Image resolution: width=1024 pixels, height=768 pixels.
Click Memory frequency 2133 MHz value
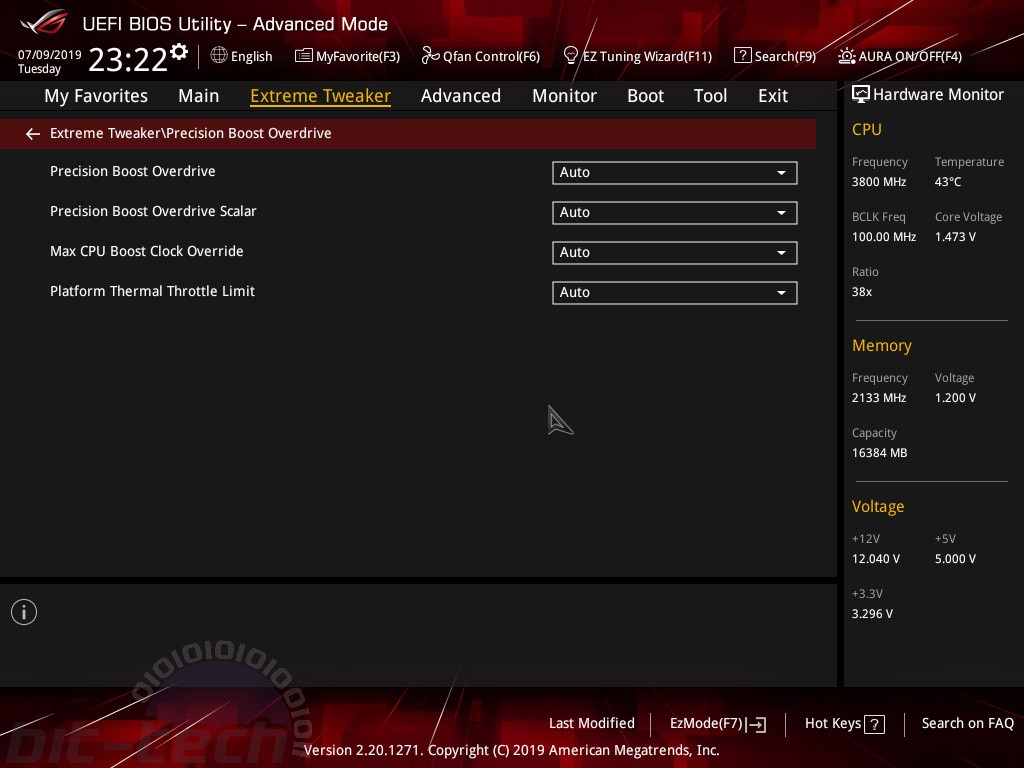(x=879, y=398)
